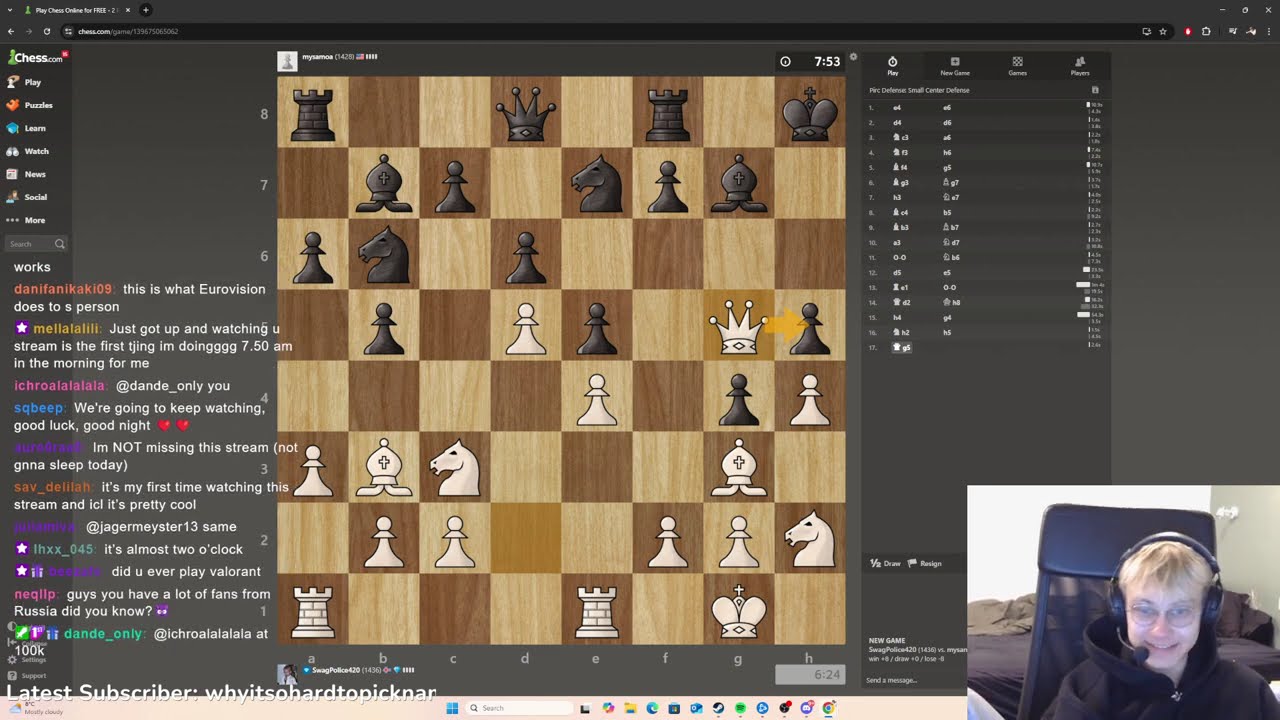The height and width of the screenshot is (720, 1280).
Task: Click the Chess.com logo
Action: [35, 58]
